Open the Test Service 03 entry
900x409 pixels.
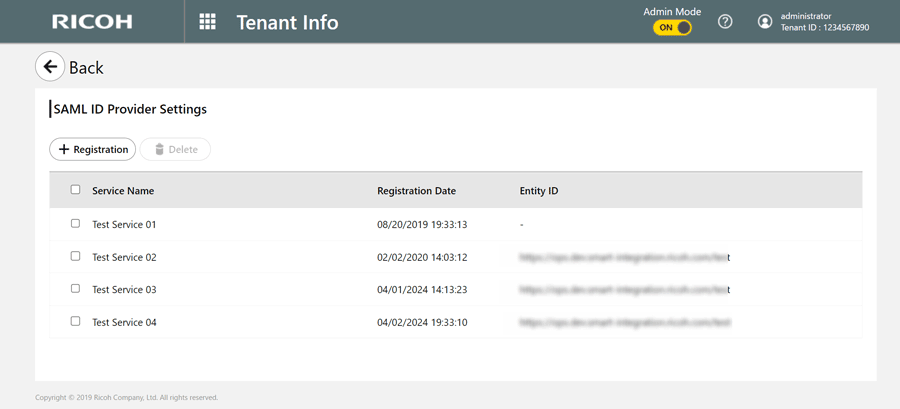point(124,290)
